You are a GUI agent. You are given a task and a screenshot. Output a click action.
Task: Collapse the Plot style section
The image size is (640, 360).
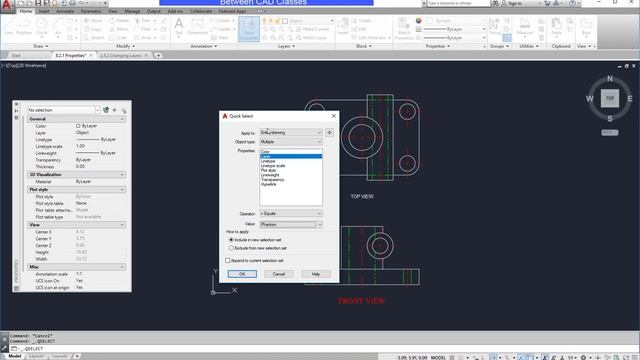pos(122,190)
